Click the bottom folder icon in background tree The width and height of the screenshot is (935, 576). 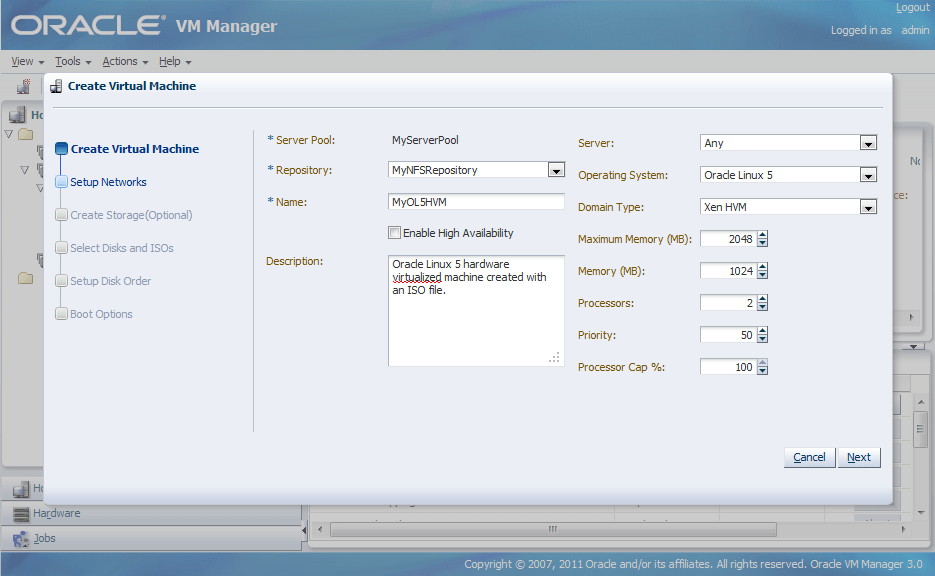point(26,278)
